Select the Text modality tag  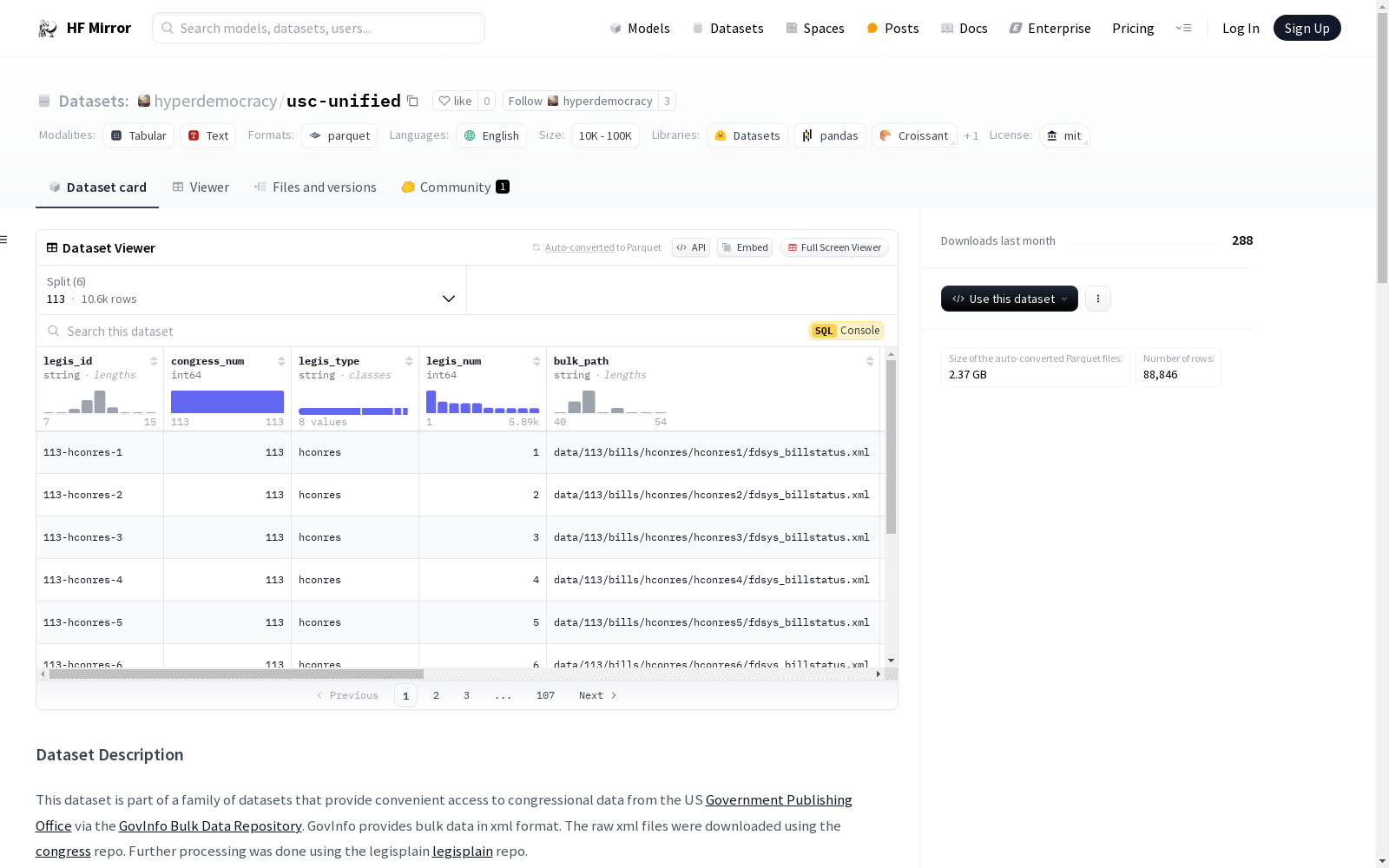(x=208, y=135)
